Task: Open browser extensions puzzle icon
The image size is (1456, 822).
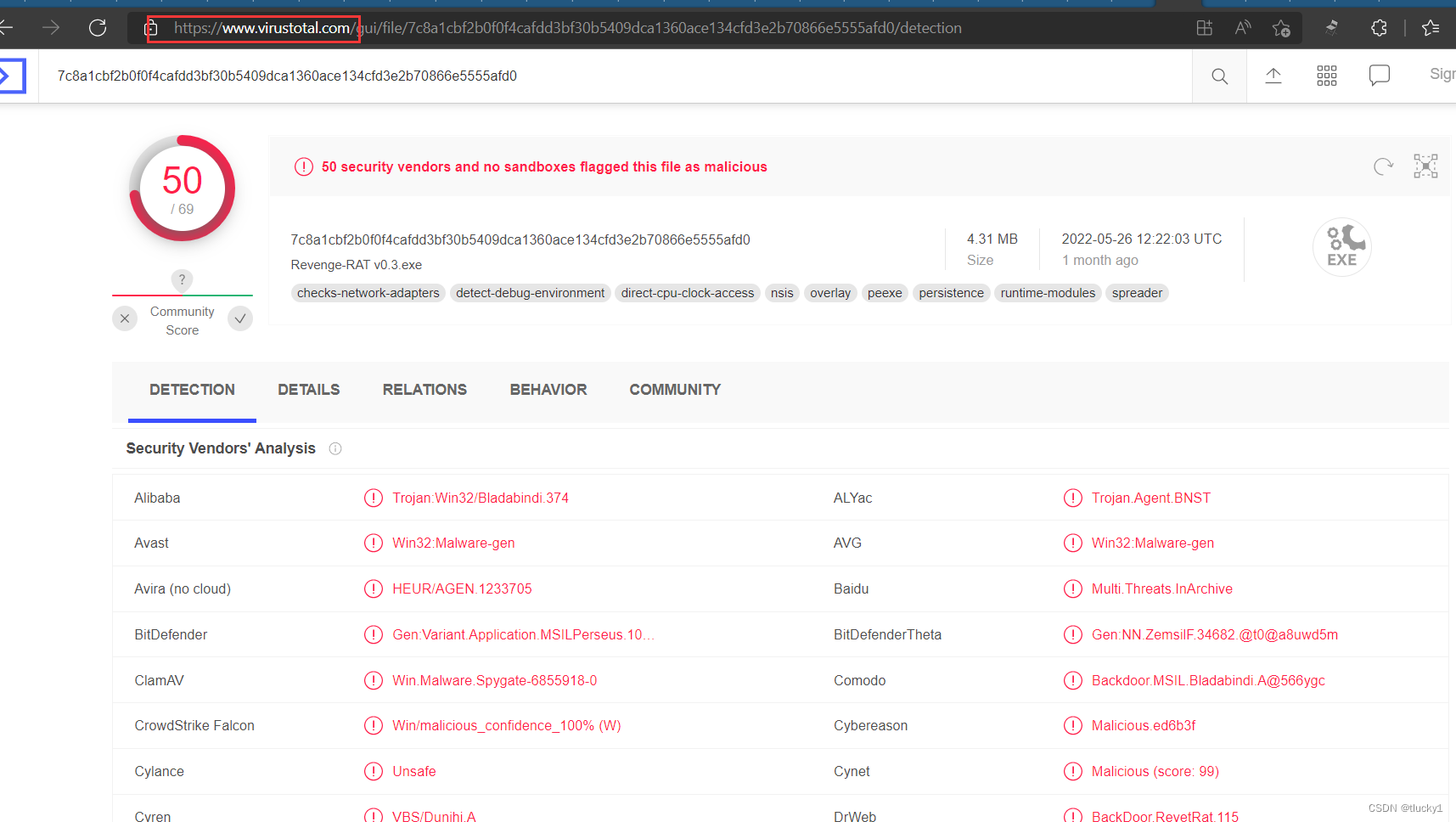Action: click(1379, 28)
